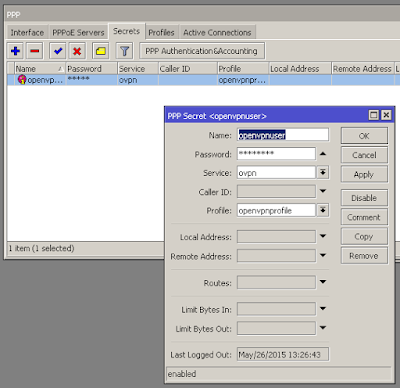Switch to the Profiles tab
This screenshot has width=400, height=388.
tap(161, 32)
